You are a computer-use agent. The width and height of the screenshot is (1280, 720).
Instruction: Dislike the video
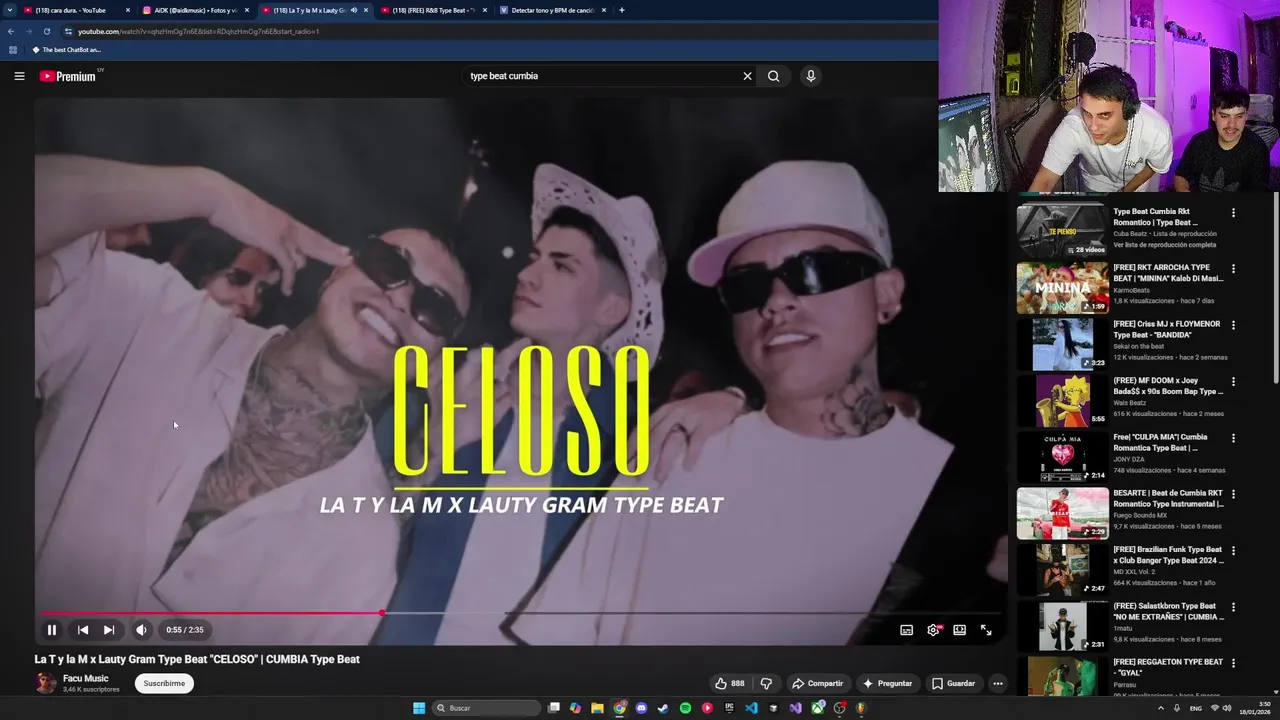tap(766, 684)
